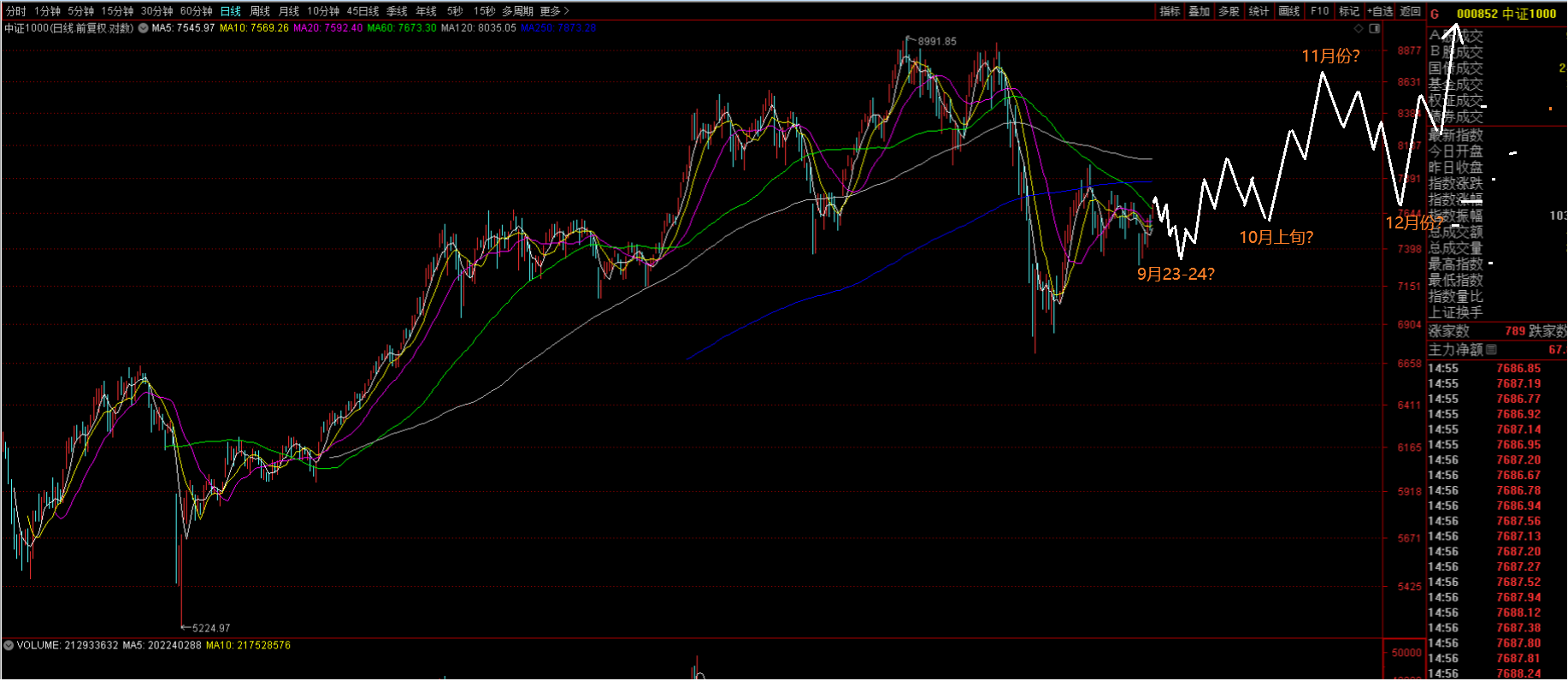Viewport: 1568px width, 681px height.
Task: Click the MA120: 8035.05 label
Action: (479, 28)
